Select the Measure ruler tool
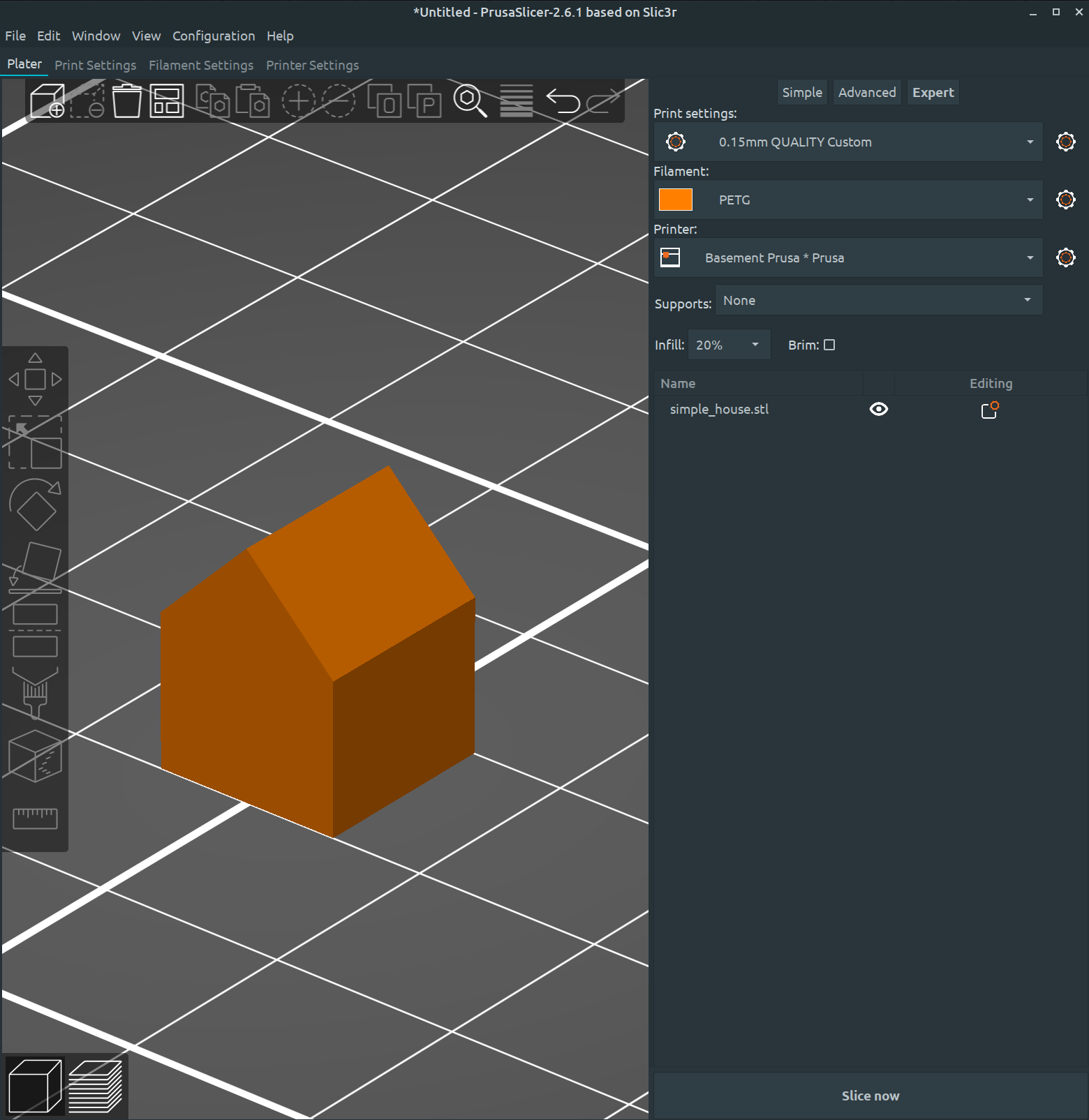This screenshot has height=1120, width=1089. pos(35,817)
